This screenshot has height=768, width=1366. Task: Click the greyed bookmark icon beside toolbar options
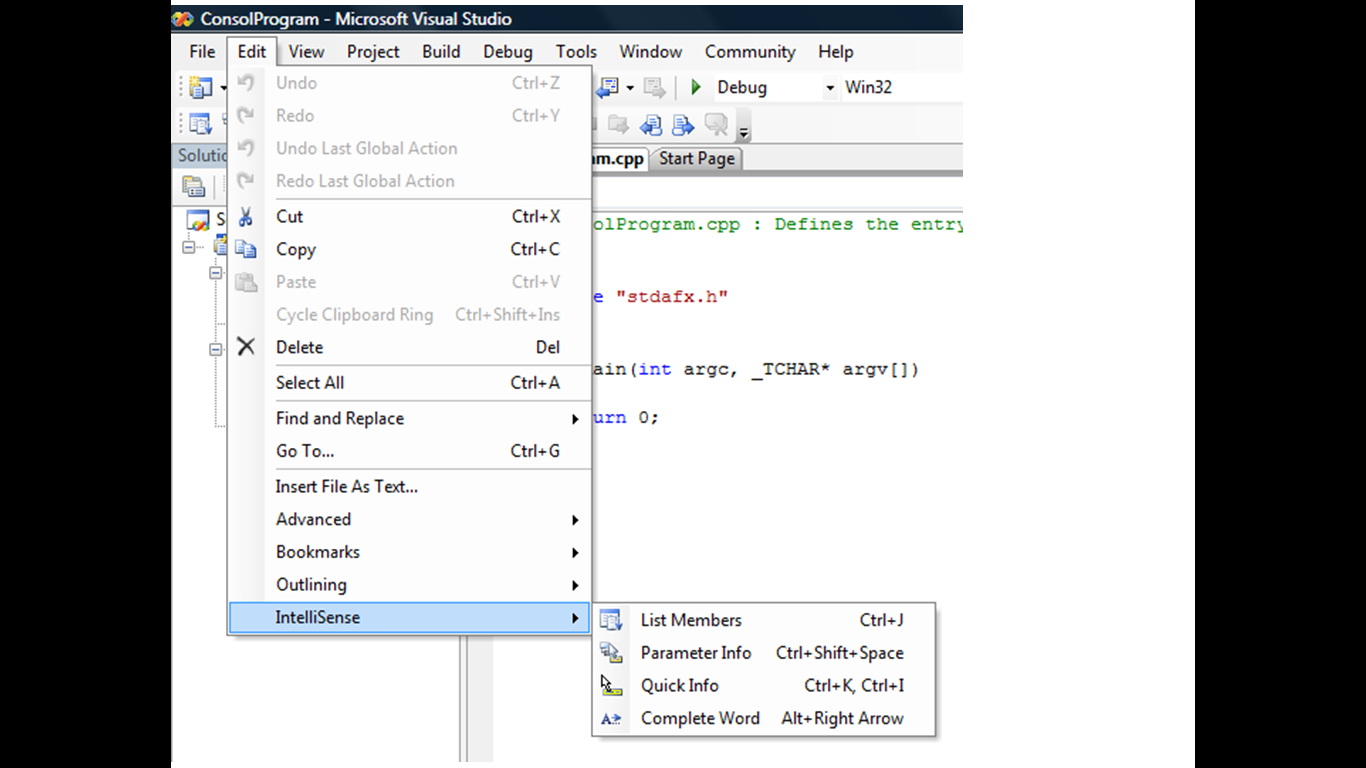tap(716, 124)
